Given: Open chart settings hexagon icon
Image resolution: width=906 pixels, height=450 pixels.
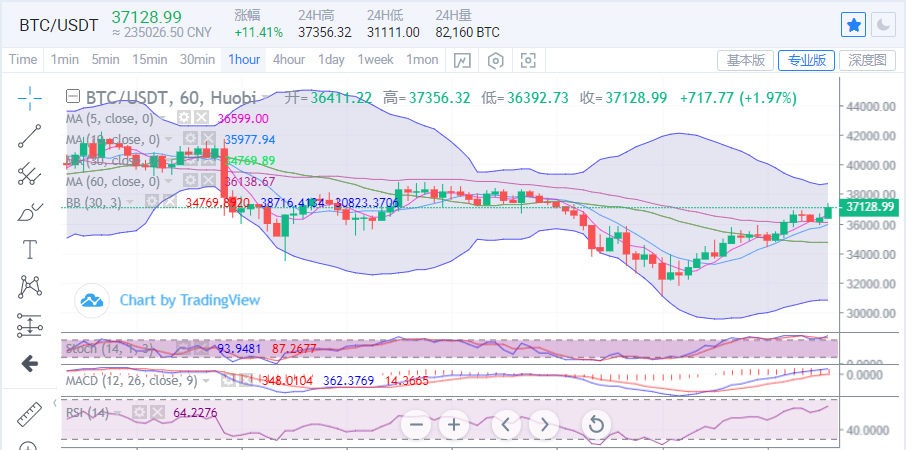Looking at the screenshot, I should [x=495, y=60].
